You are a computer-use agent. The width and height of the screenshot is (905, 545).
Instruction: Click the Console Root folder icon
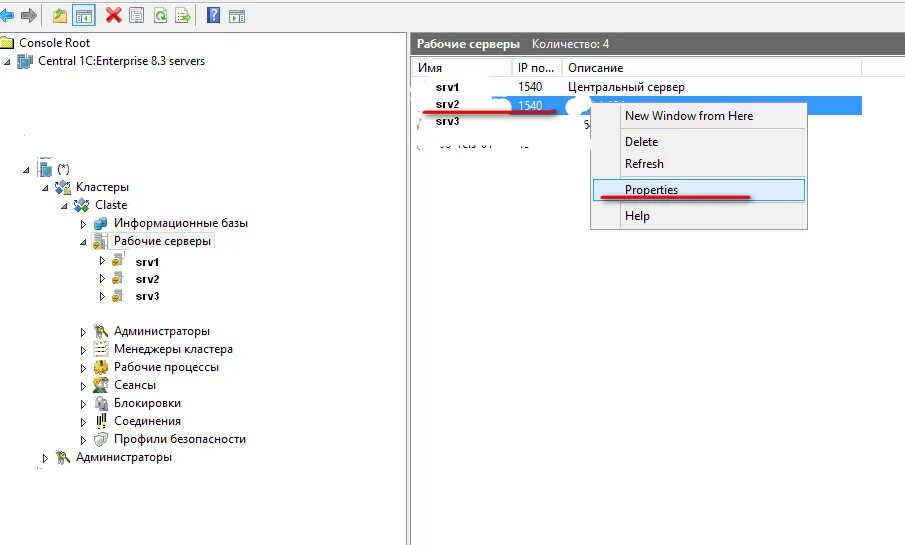[x=7, y=43]
